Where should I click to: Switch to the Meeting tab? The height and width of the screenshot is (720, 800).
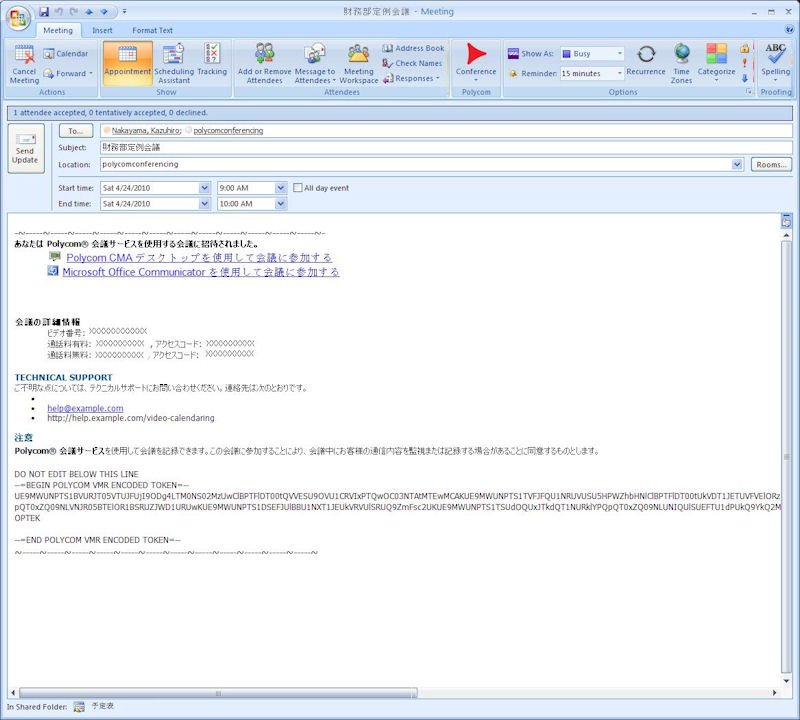click(58, 31)
